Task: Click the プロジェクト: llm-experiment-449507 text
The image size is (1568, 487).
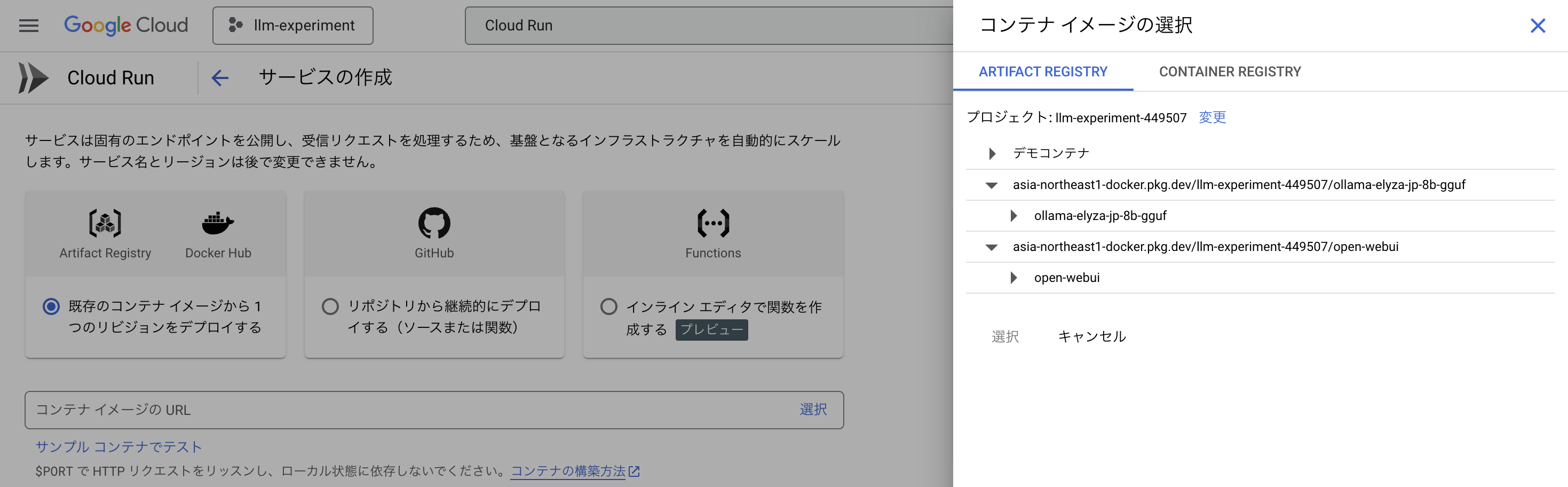Action: pos(1076,117)
